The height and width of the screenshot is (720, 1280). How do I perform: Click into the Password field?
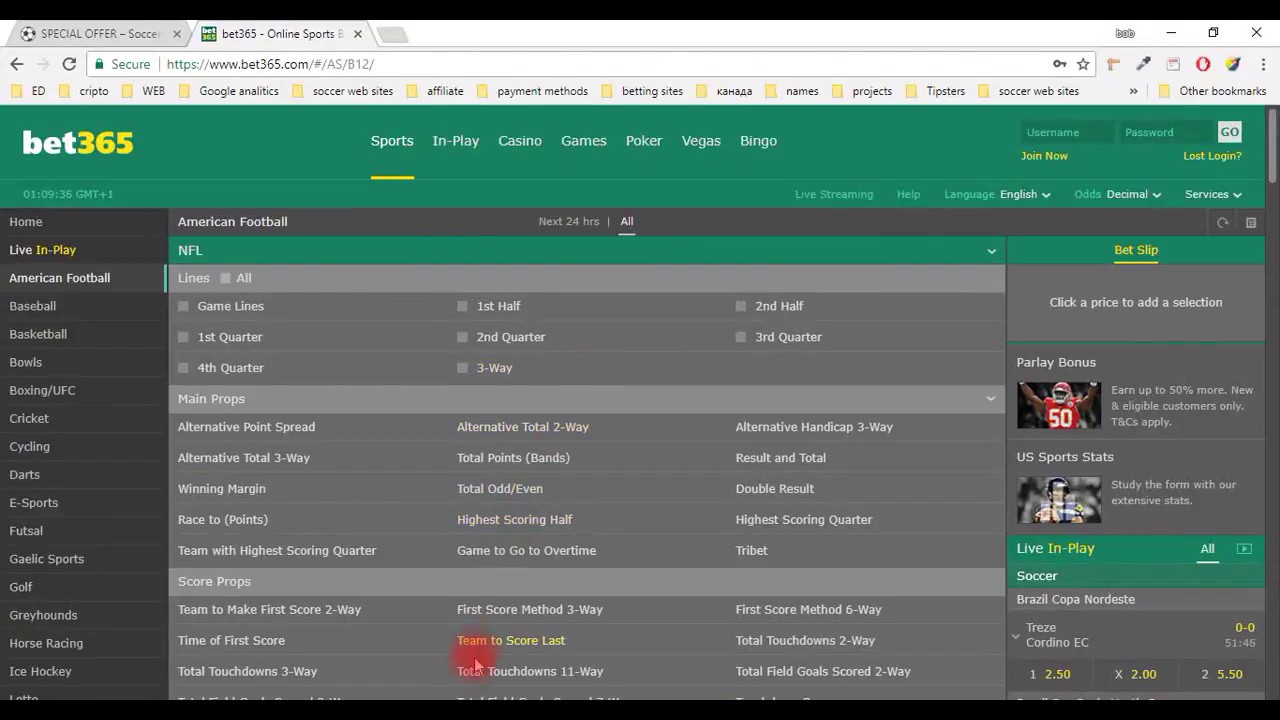1166,132
